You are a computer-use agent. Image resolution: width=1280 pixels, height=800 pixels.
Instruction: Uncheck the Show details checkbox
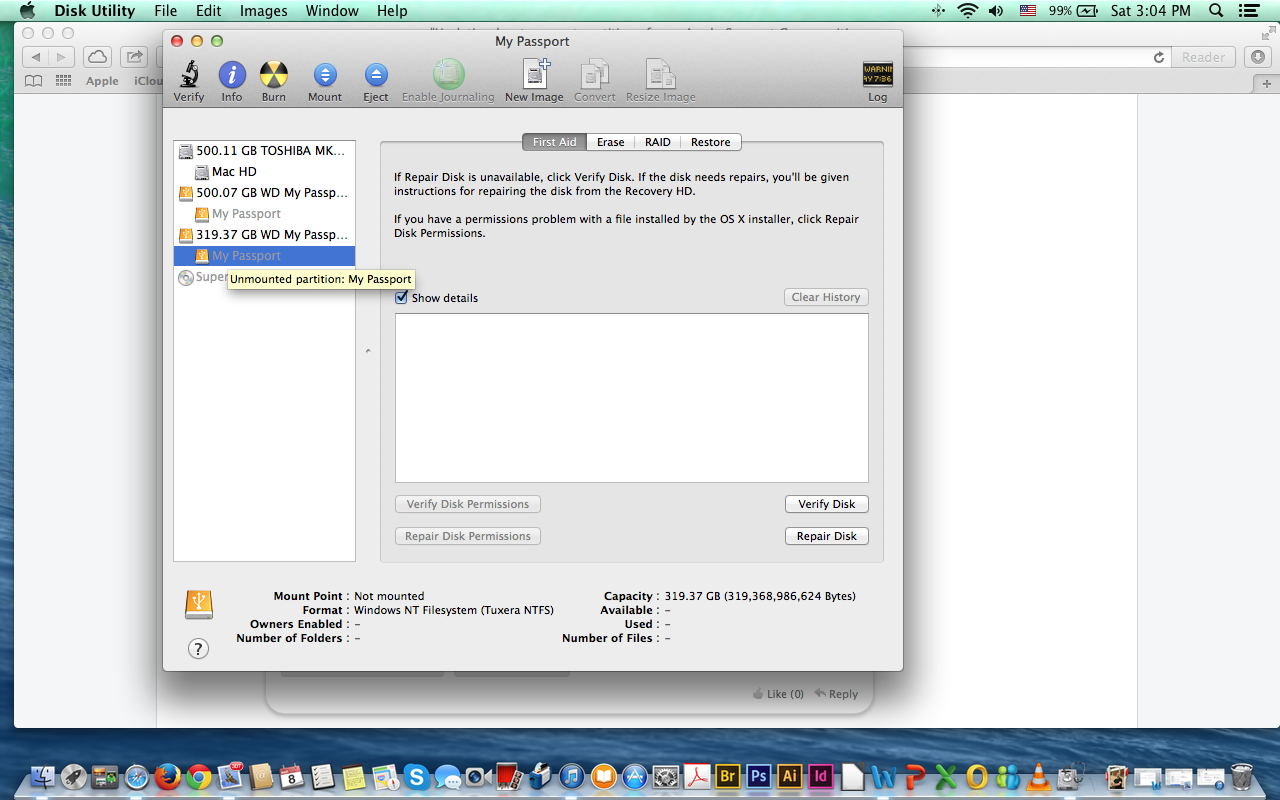tap(402, 298)
